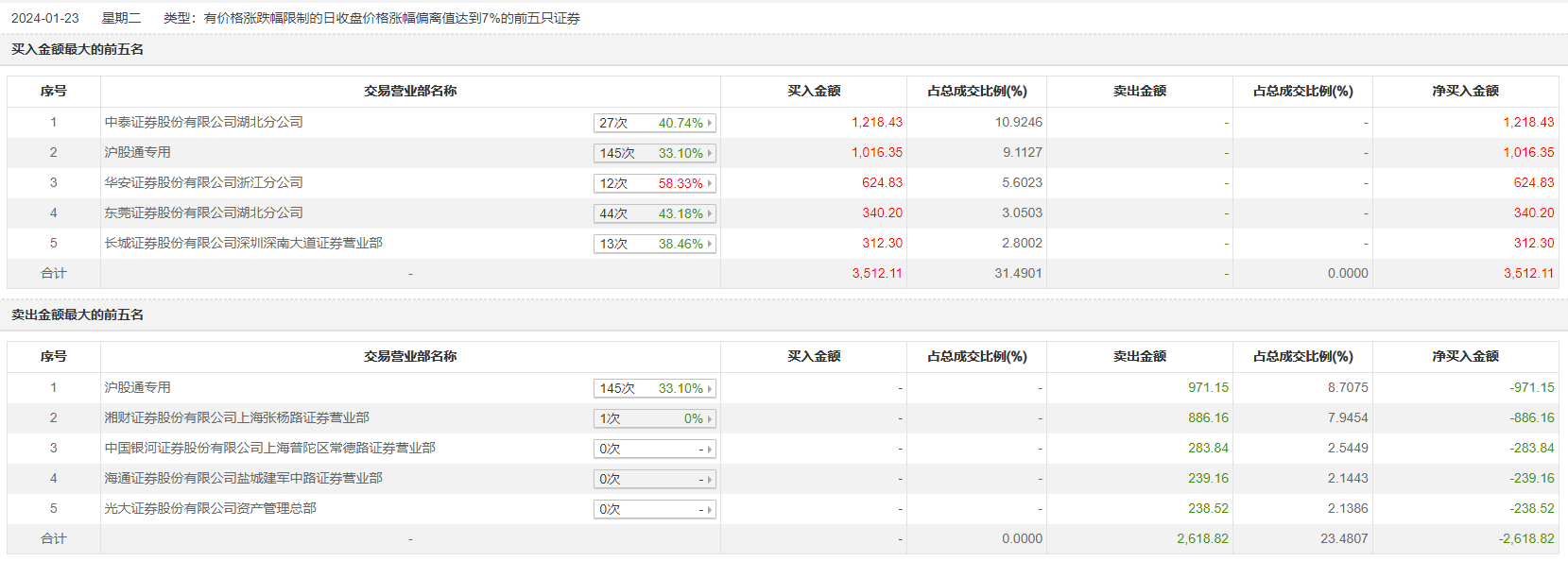Expand the 0次 box for 光大证券 row

point(654,509)
